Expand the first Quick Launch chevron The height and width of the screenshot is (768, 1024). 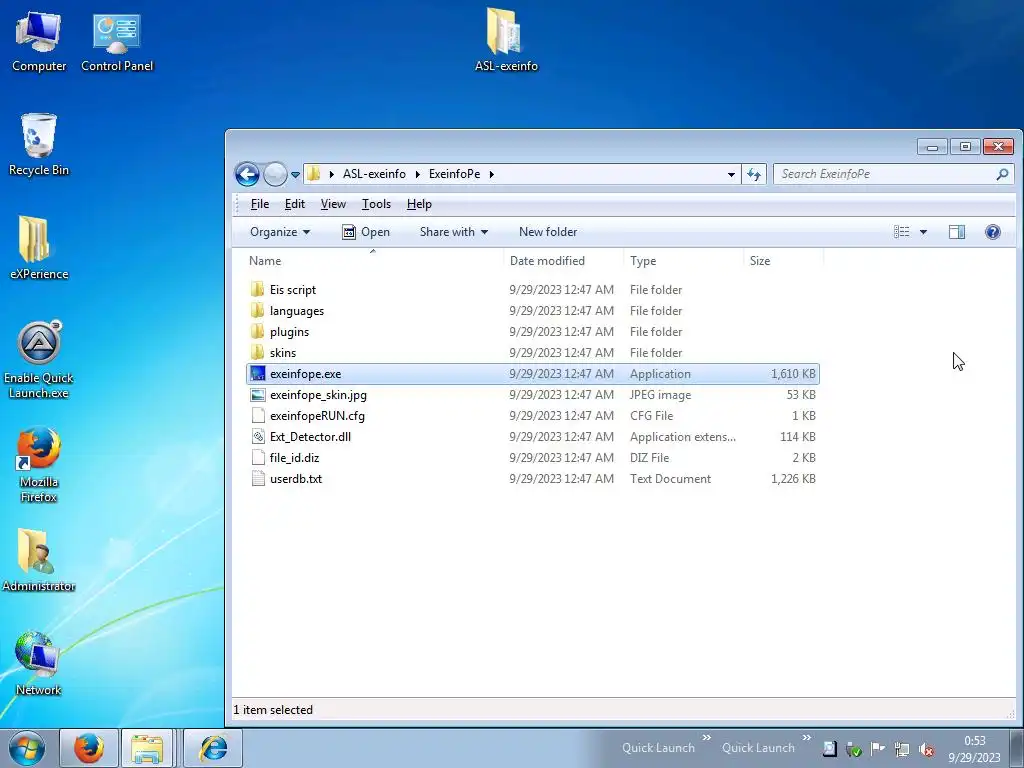click(707, 737)
